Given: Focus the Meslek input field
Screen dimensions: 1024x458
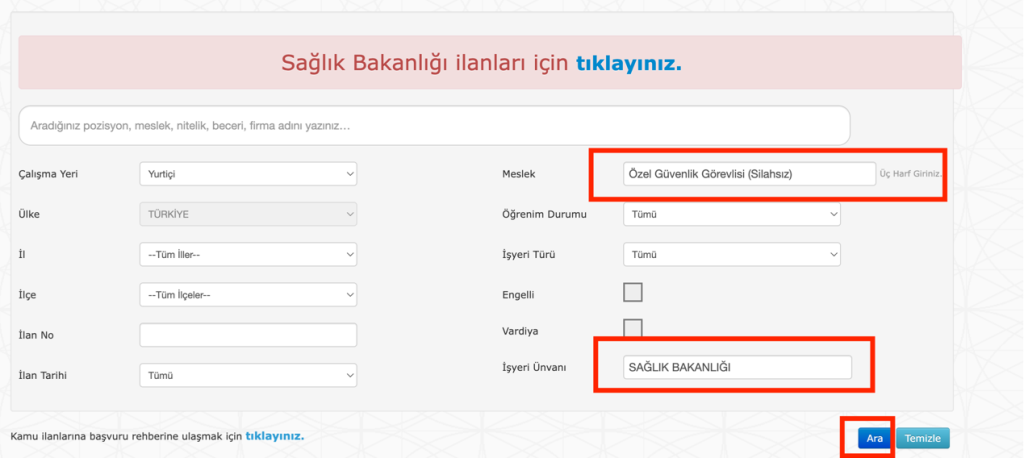Looking at the screenshot, I should pyautogui.click(x=747, y=174).
